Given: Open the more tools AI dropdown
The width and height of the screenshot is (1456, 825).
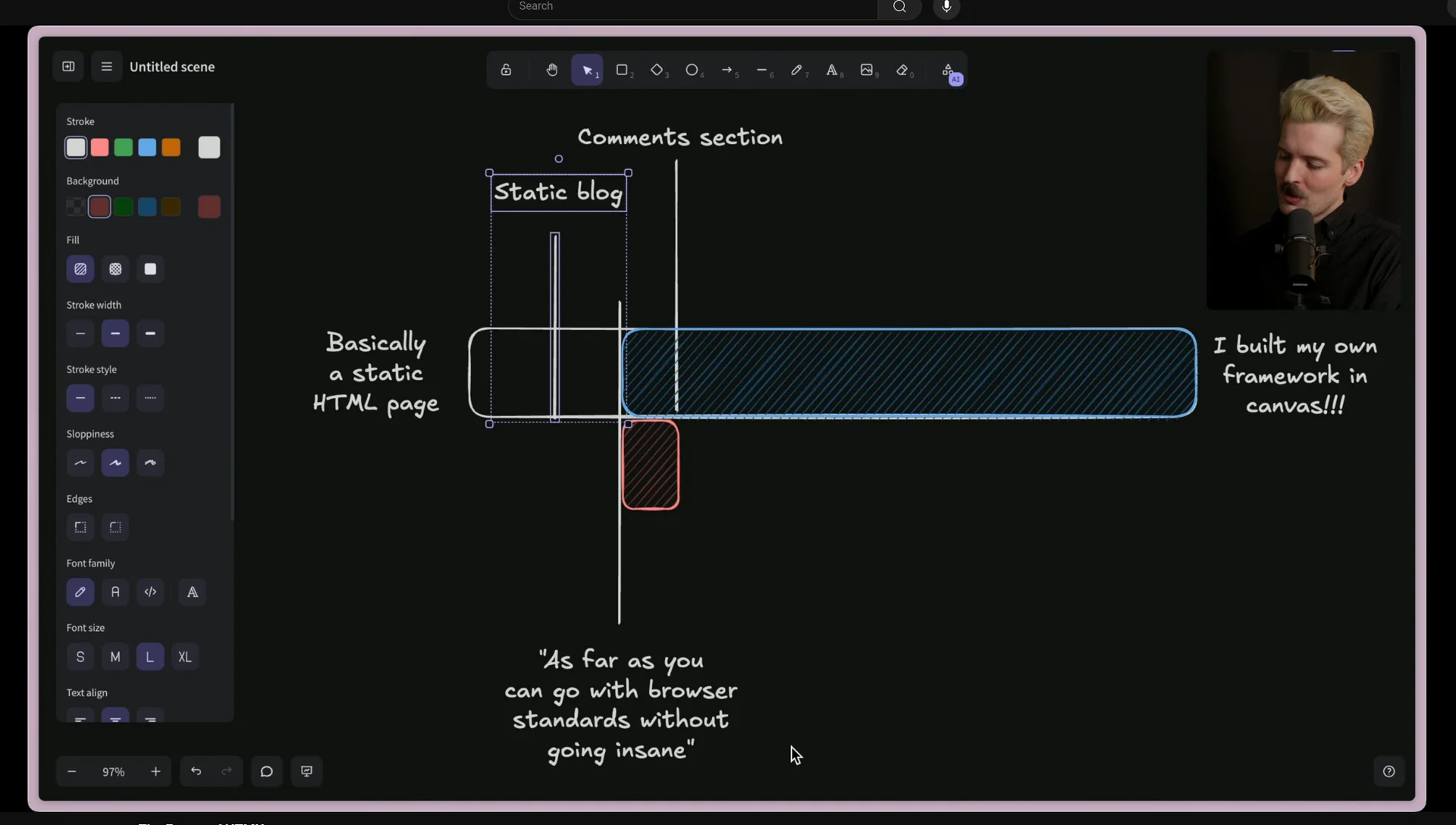Looking at the screenshot, I should tap(949, 71).
